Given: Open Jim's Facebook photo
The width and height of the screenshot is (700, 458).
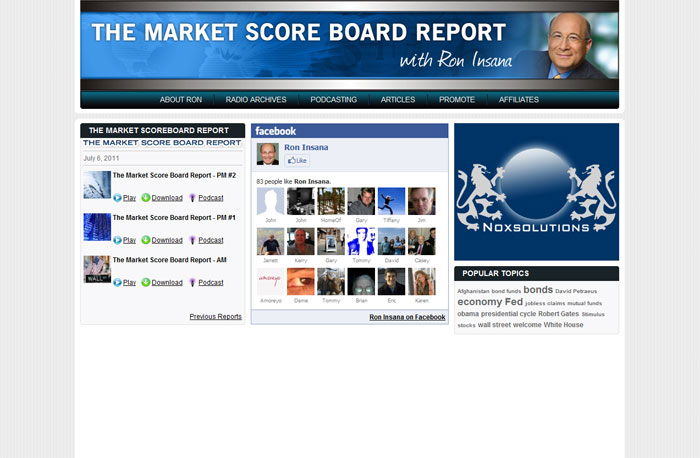Looking at the screenshot, I should pyautogui.click(x=421, y=201).
